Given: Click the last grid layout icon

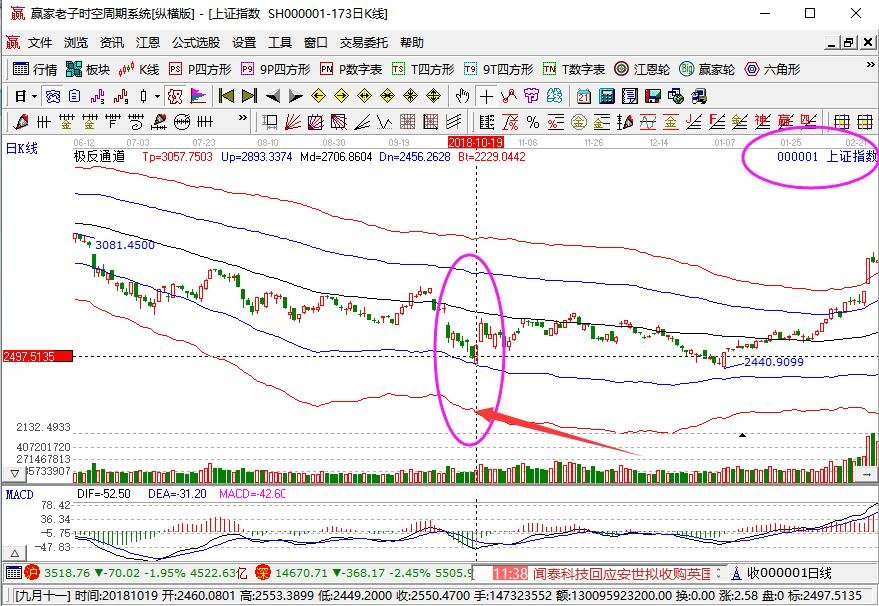Looking at the screenshot, I should tap(865, 122).
